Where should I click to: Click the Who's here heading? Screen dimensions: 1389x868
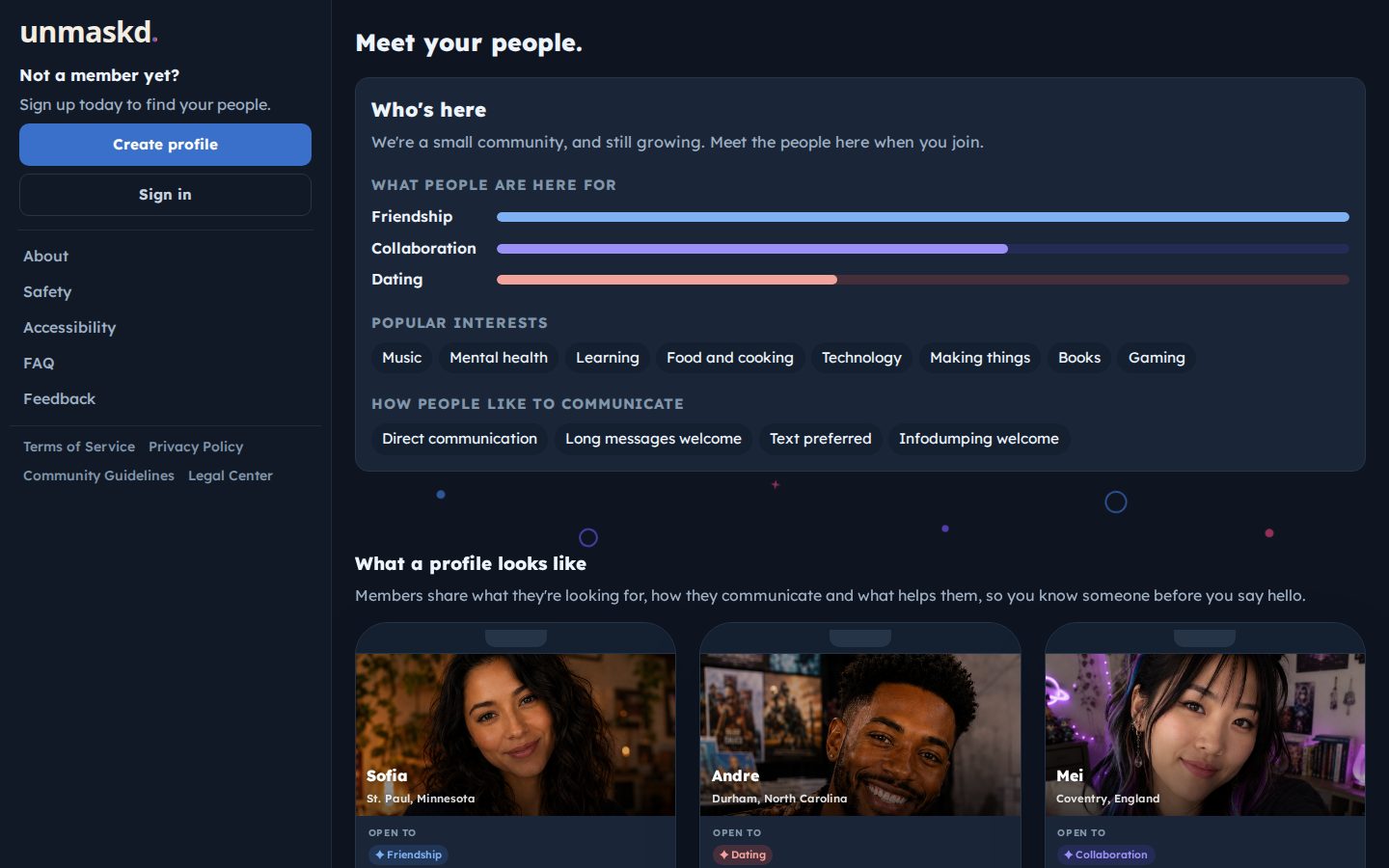pyautogui.click(x=429, y=110)
